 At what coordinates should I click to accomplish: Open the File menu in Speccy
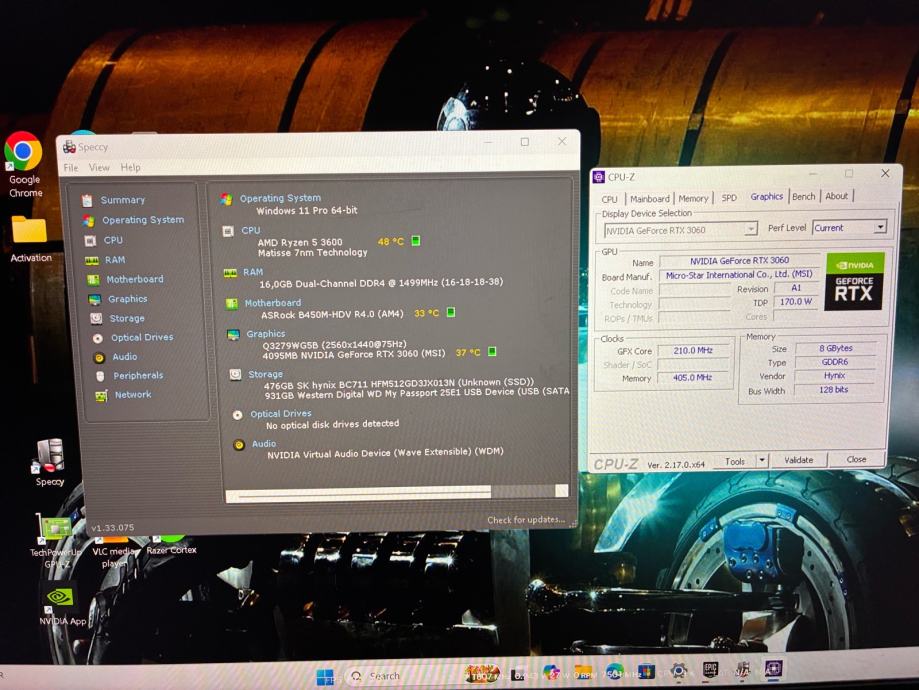click(71, 168)
